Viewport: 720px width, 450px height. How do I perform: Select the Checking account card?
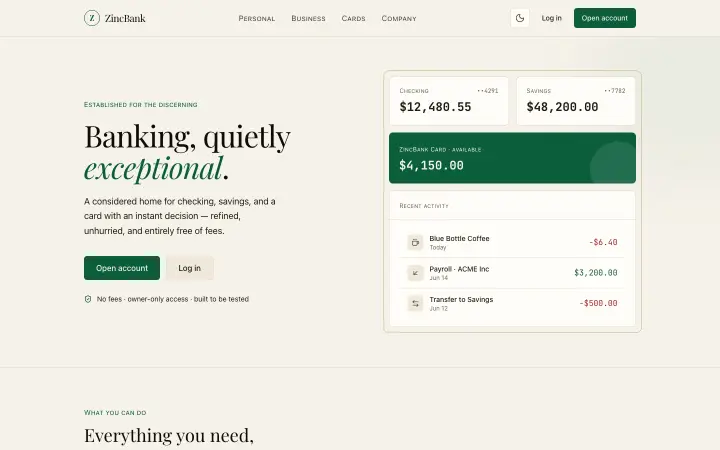449,101
